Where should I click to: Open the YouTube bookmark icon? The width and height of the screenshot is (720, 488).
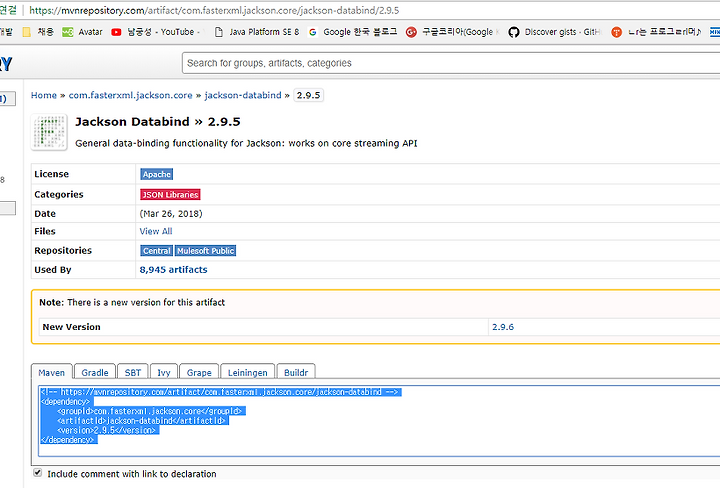point(116,32)
